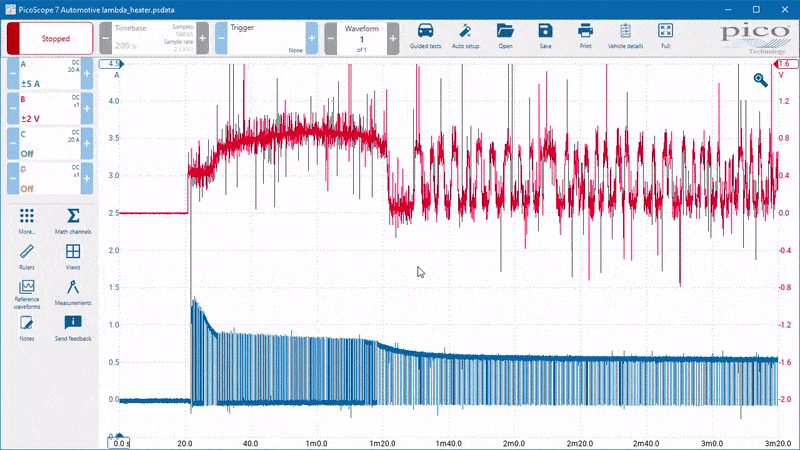The image size is (800, 450).
Task: Click the zoom magnifier on the graph
Action: pos(760,80)
